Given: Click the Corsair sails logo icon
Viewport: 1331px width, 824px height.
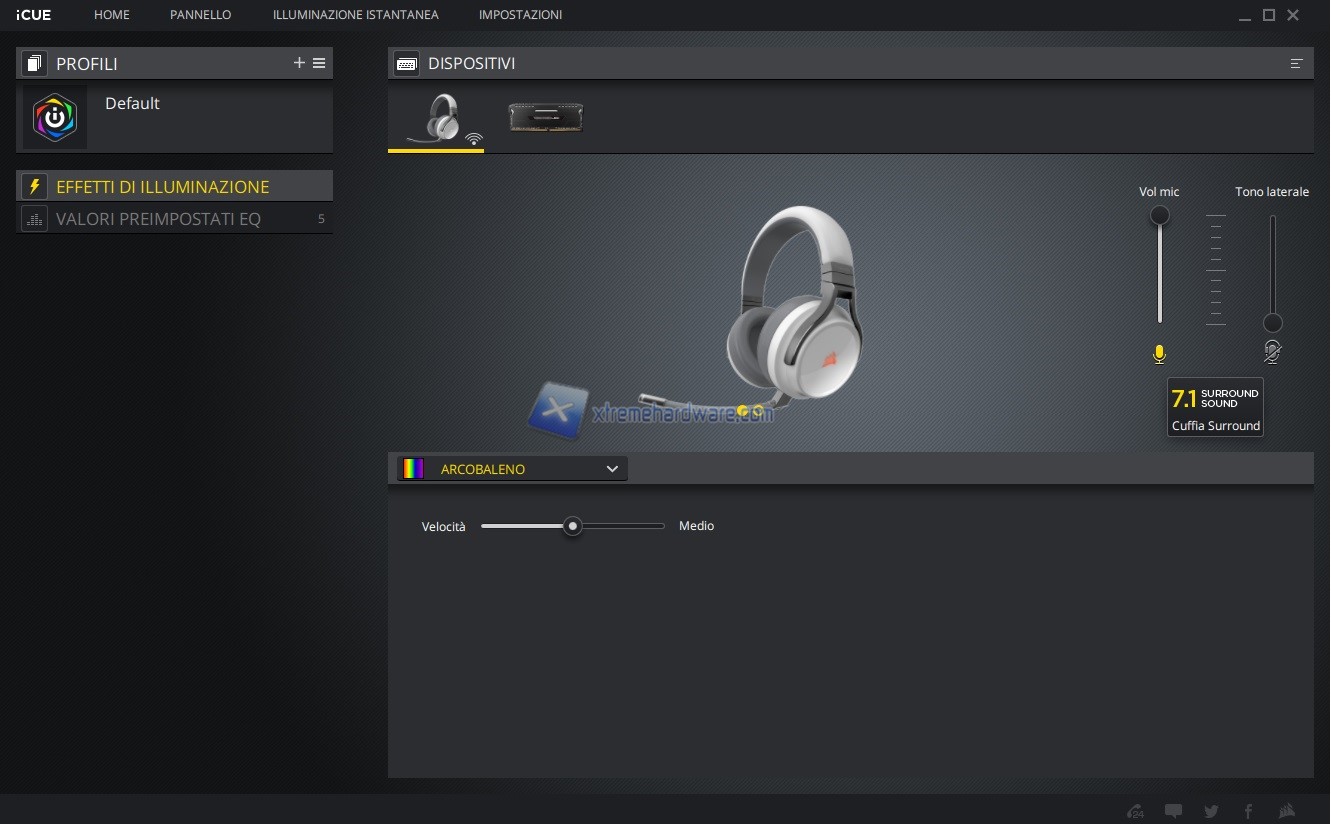Looking at the screenshot, I should coord(1288,811).
